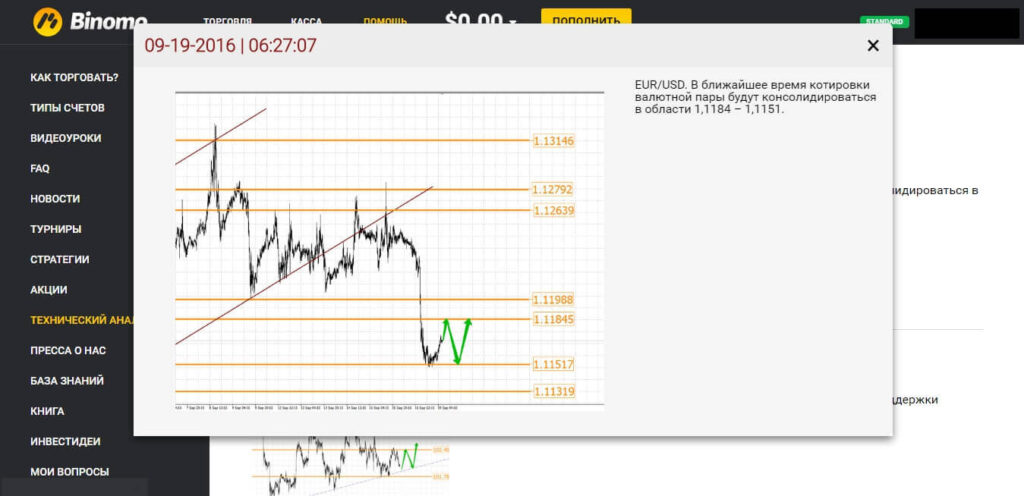The width and height of the screenshot is (1024, 496).
Task: Go to Мои вопросы sidebar item
Action: click(x=70, y=472)
